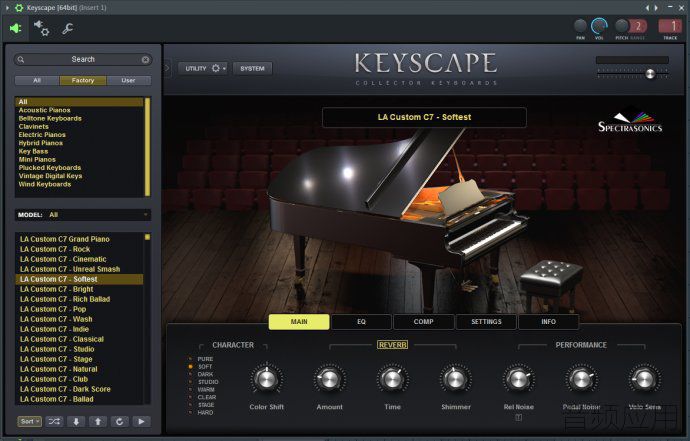Viewport: 690px width, 441px height.
Task: Click the pitch knob in the top bar
Action: pyautogui.click(x=622, y=26)
